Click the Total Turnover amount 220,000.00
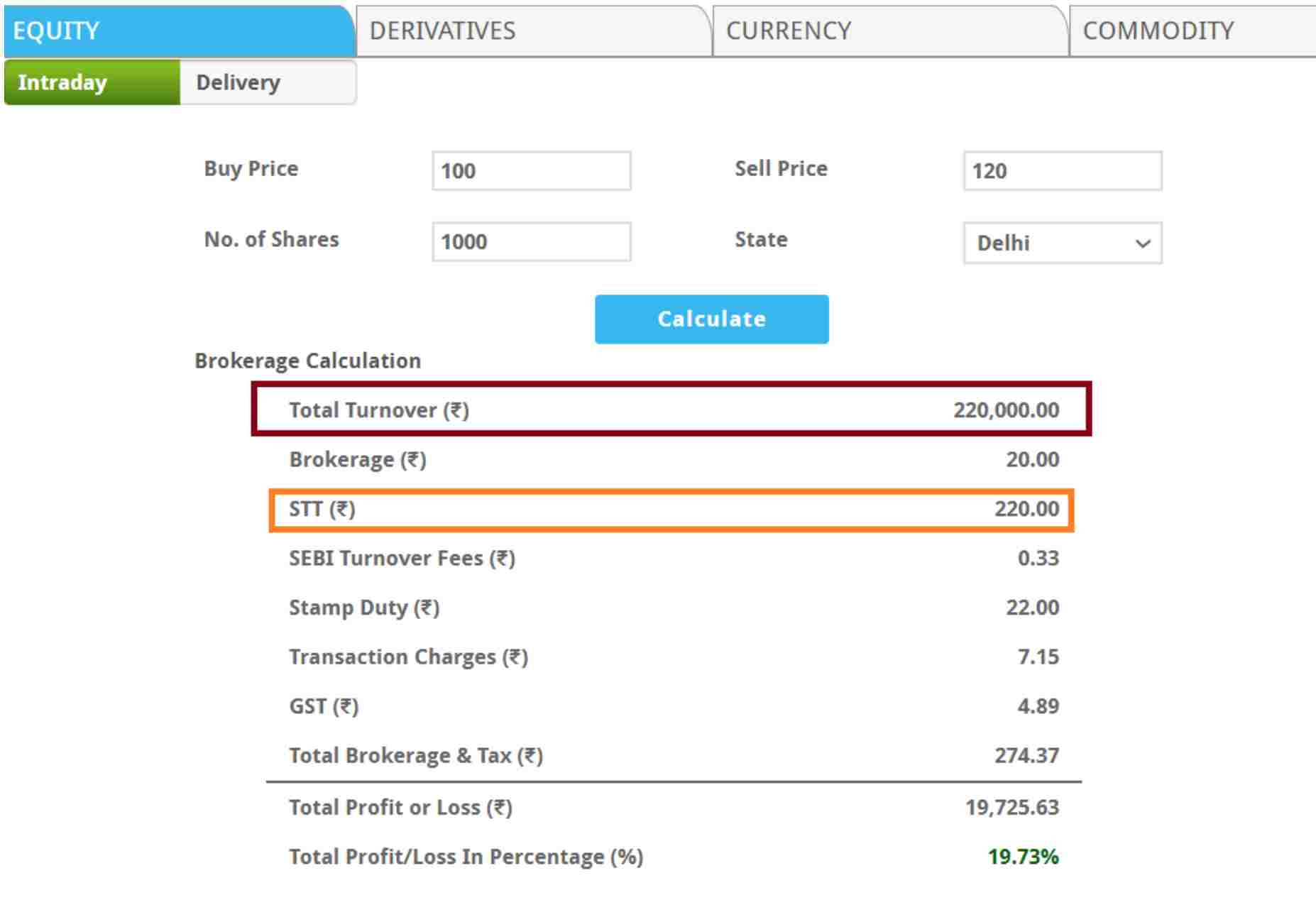1316x900 pixels. tap(1006, 410)
